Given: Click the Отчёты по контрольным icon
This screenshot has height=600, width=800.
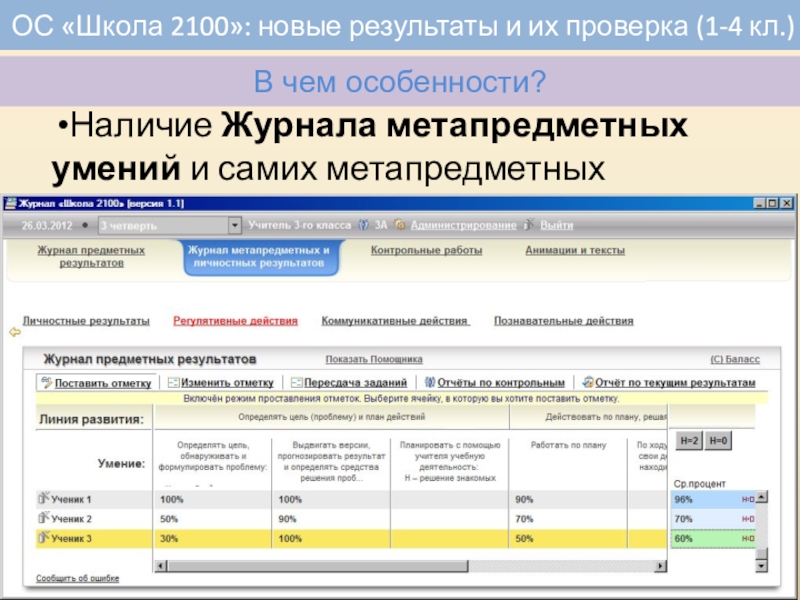Looking at the screenshot, I should pos(430,382).
